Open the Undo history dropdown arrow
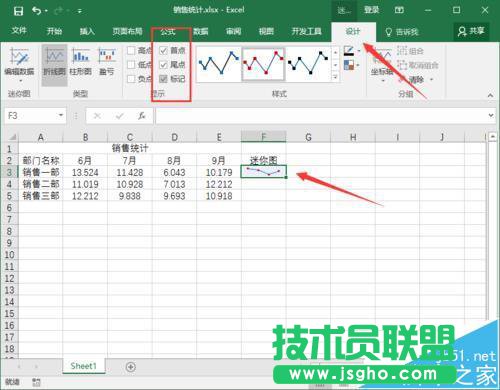The height and width of the screenshot is (390, 500). [46, 11]
